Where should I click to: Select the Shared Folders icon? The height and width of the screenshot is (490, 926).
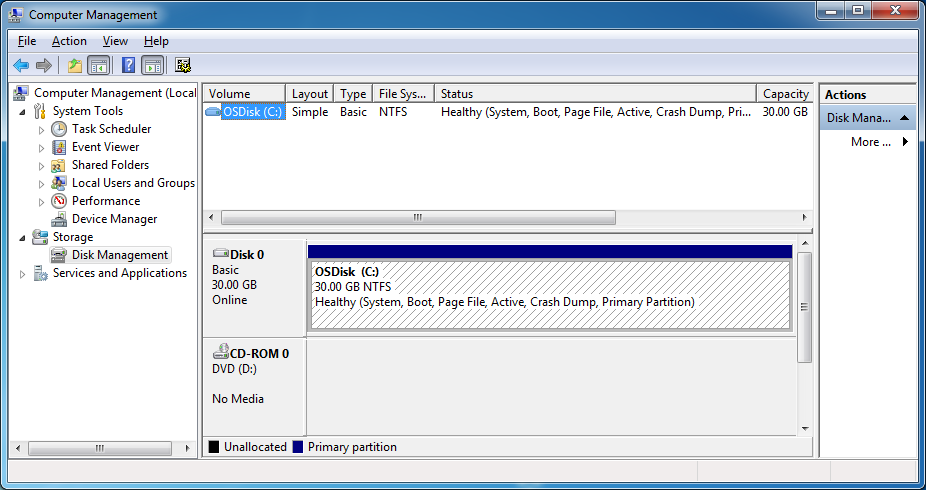tap(59, 165)
